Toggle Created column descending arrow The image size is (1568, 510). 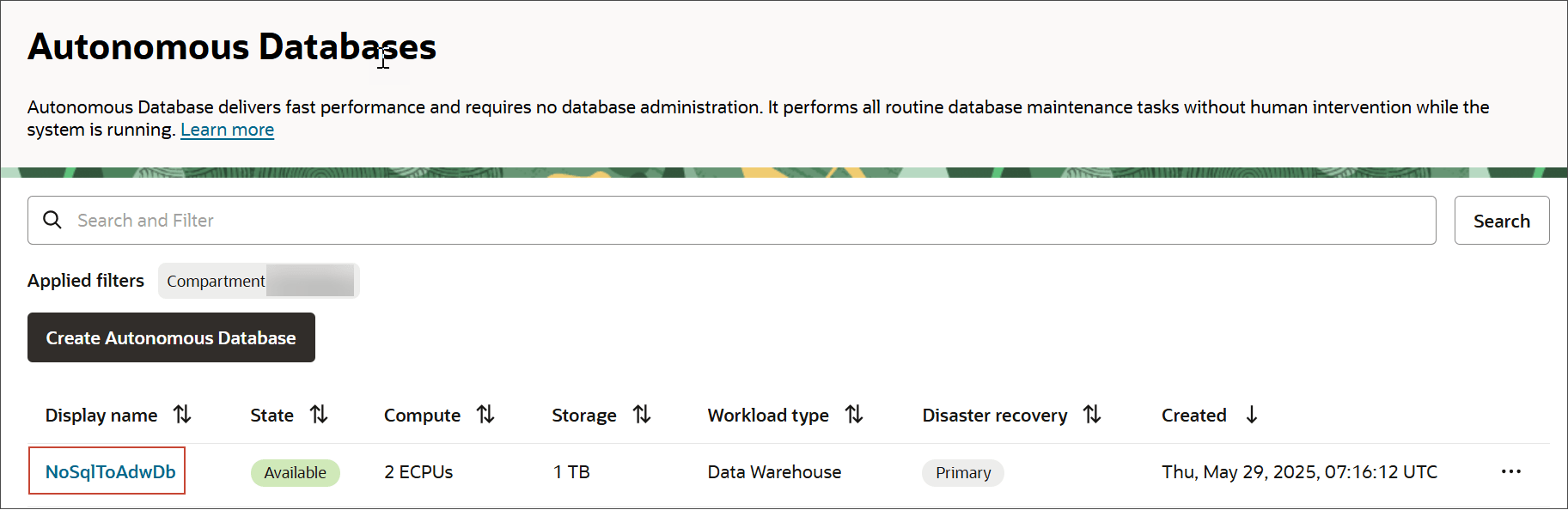[1252, 415]
